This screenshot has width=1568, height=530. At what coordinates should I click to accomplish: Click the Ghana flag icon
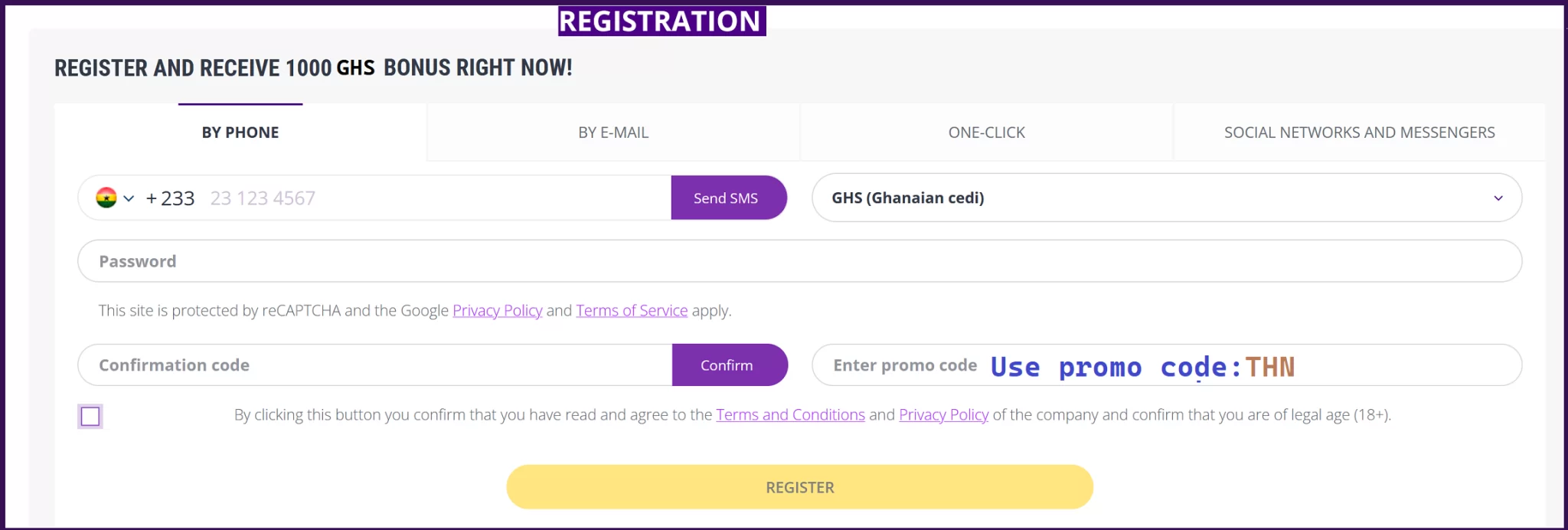[x=106, y=198]
